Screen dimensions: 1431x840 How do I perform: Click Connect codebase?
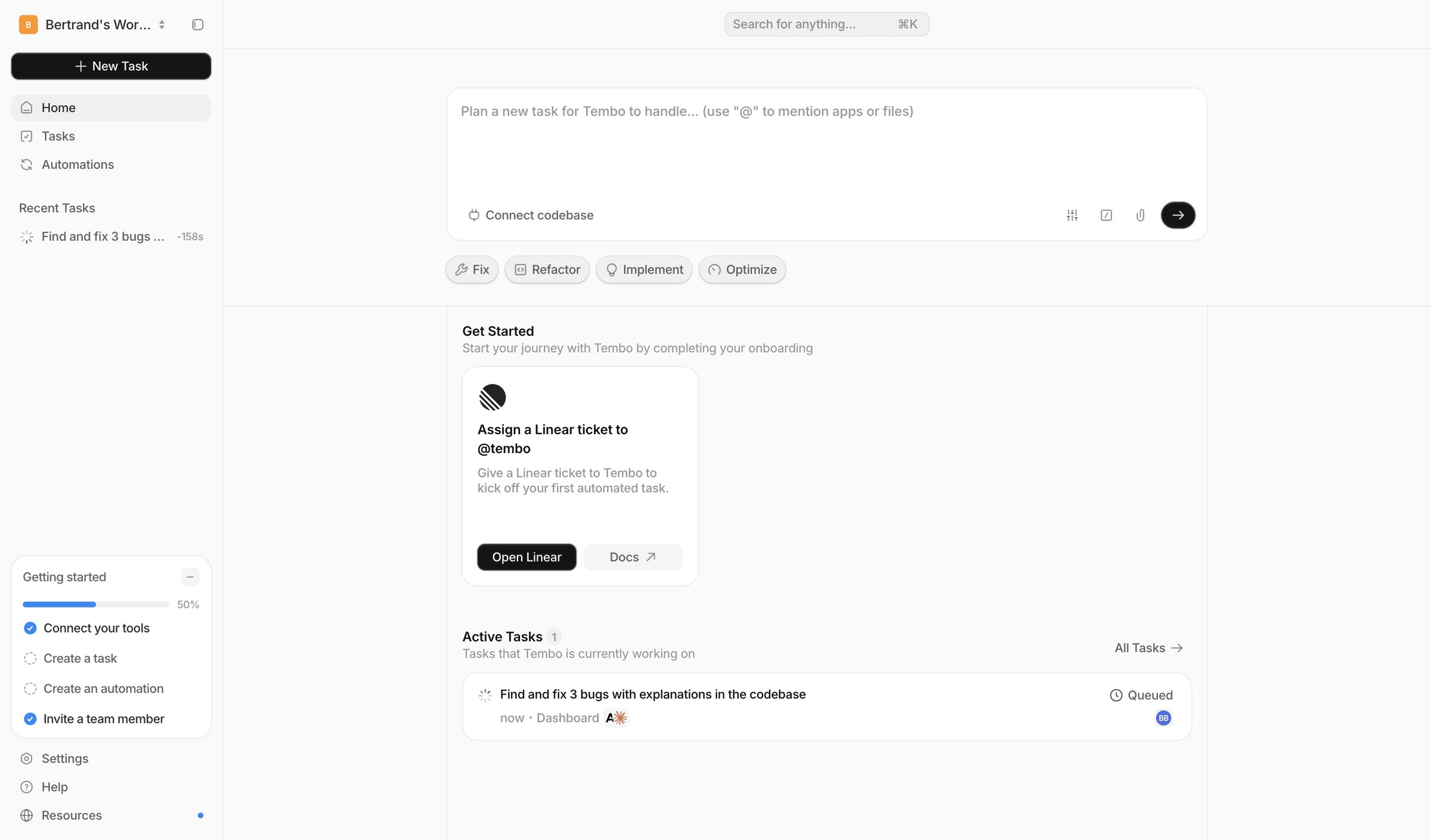(x=531, y=215)
